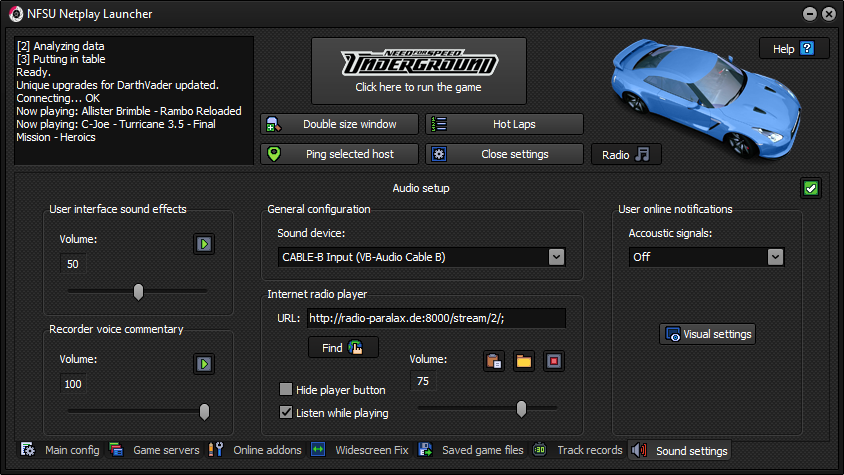This screenshot has width=844, height=475.
Task: Open the Track records tab
Action: pos(578,450)
